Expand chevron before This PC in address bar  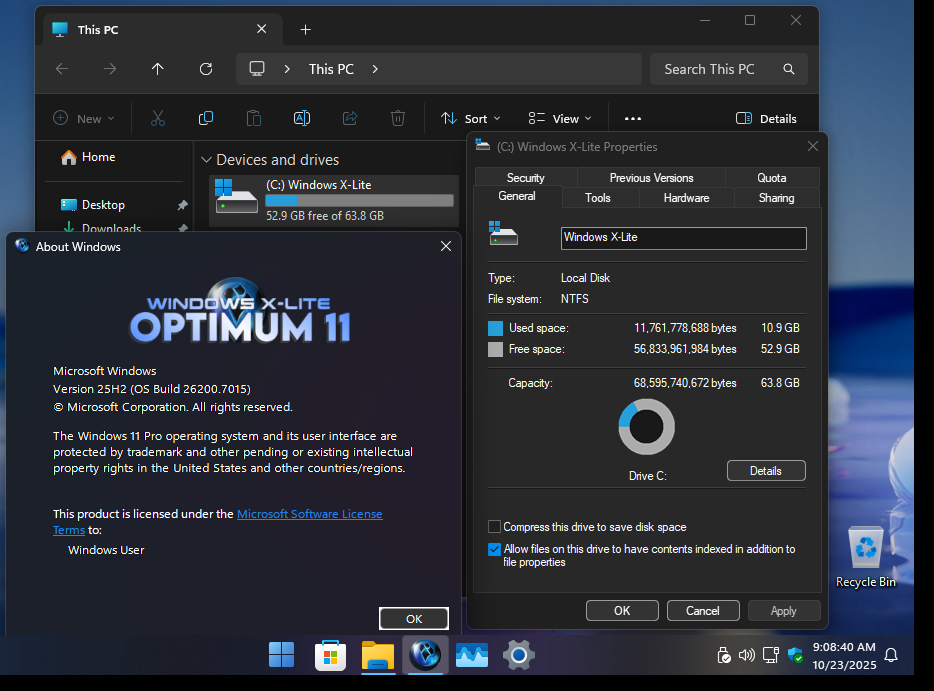(x=287, y=69)
